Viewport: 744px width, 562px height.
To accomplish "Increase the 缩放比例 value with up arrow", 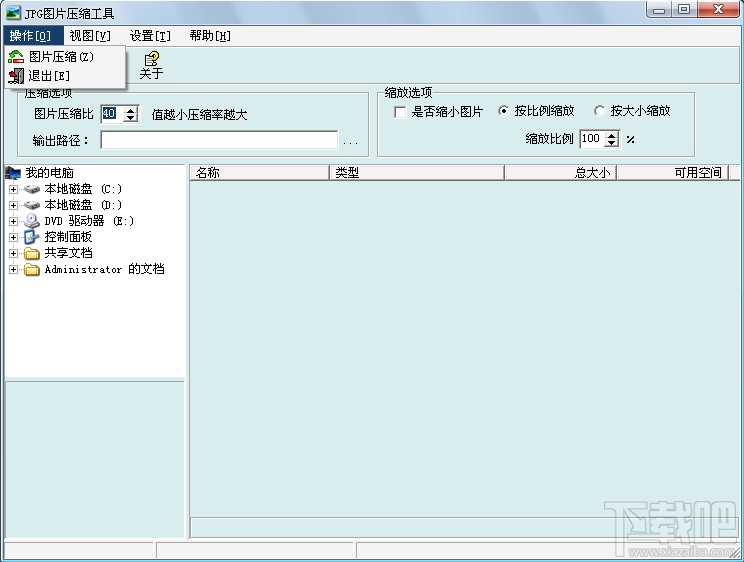I will (612, 135).
